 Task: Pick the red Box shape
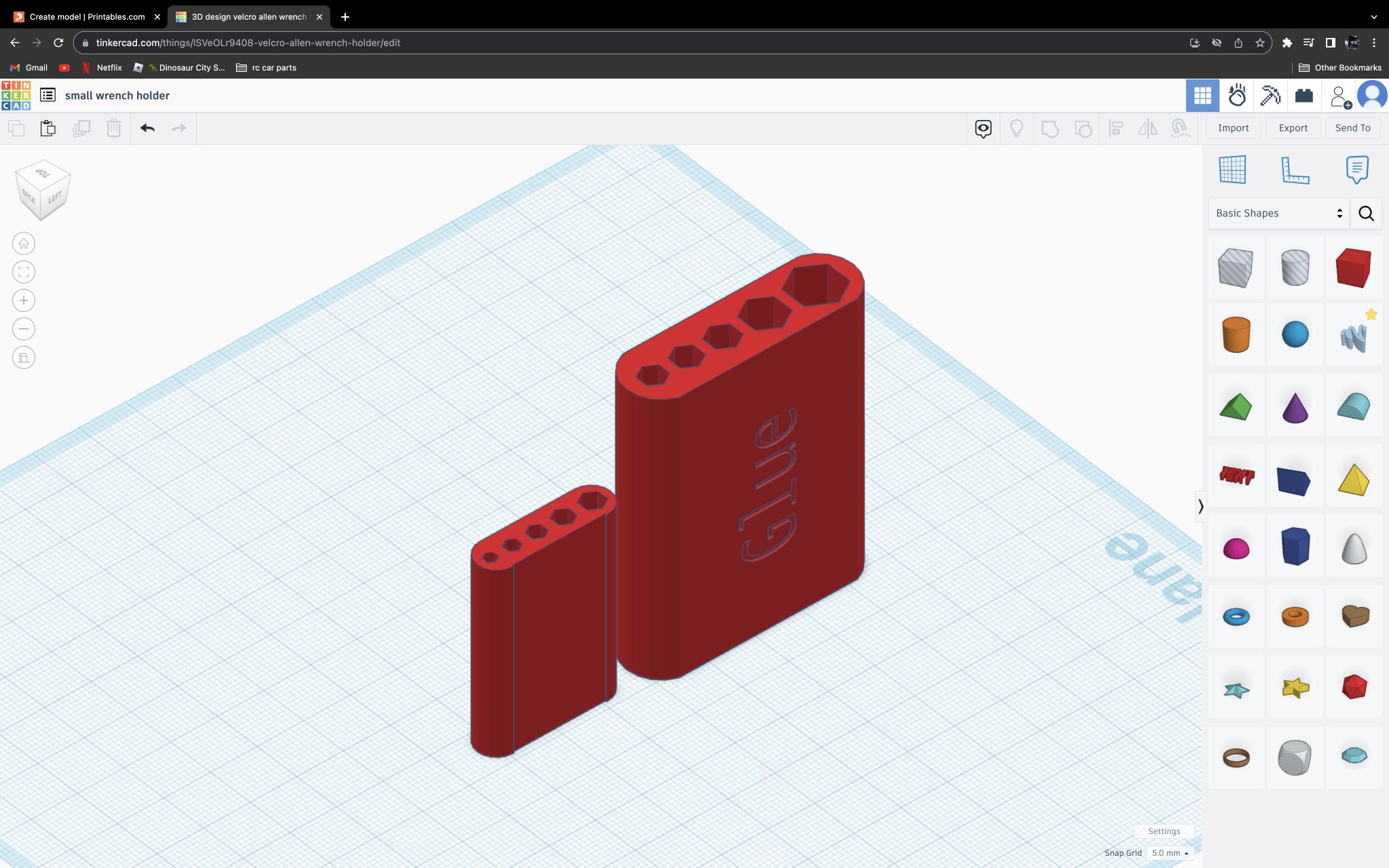pyautogui.click(x=1353, y=268)
